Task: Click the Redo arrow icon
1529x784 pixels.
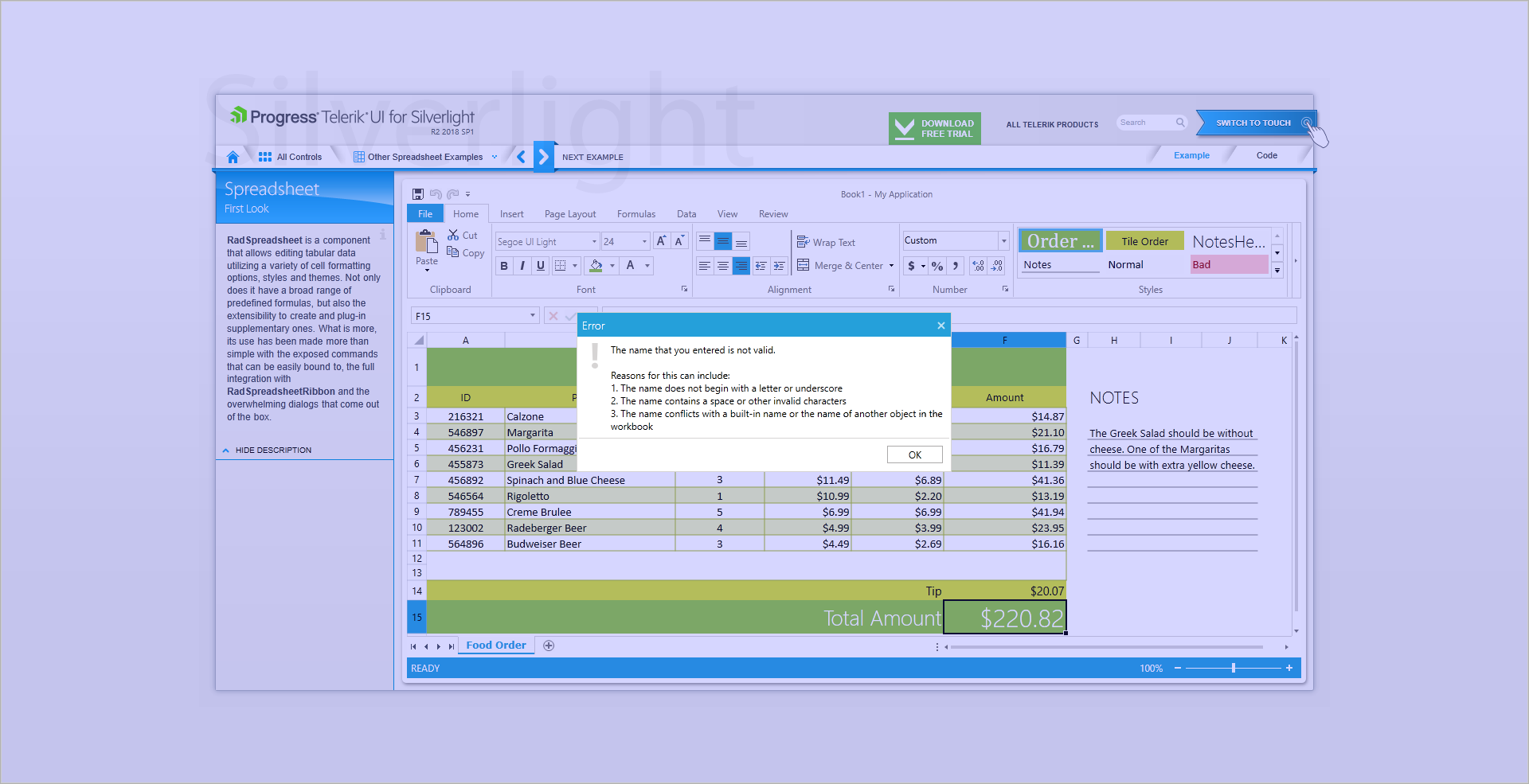Action: 453,194
